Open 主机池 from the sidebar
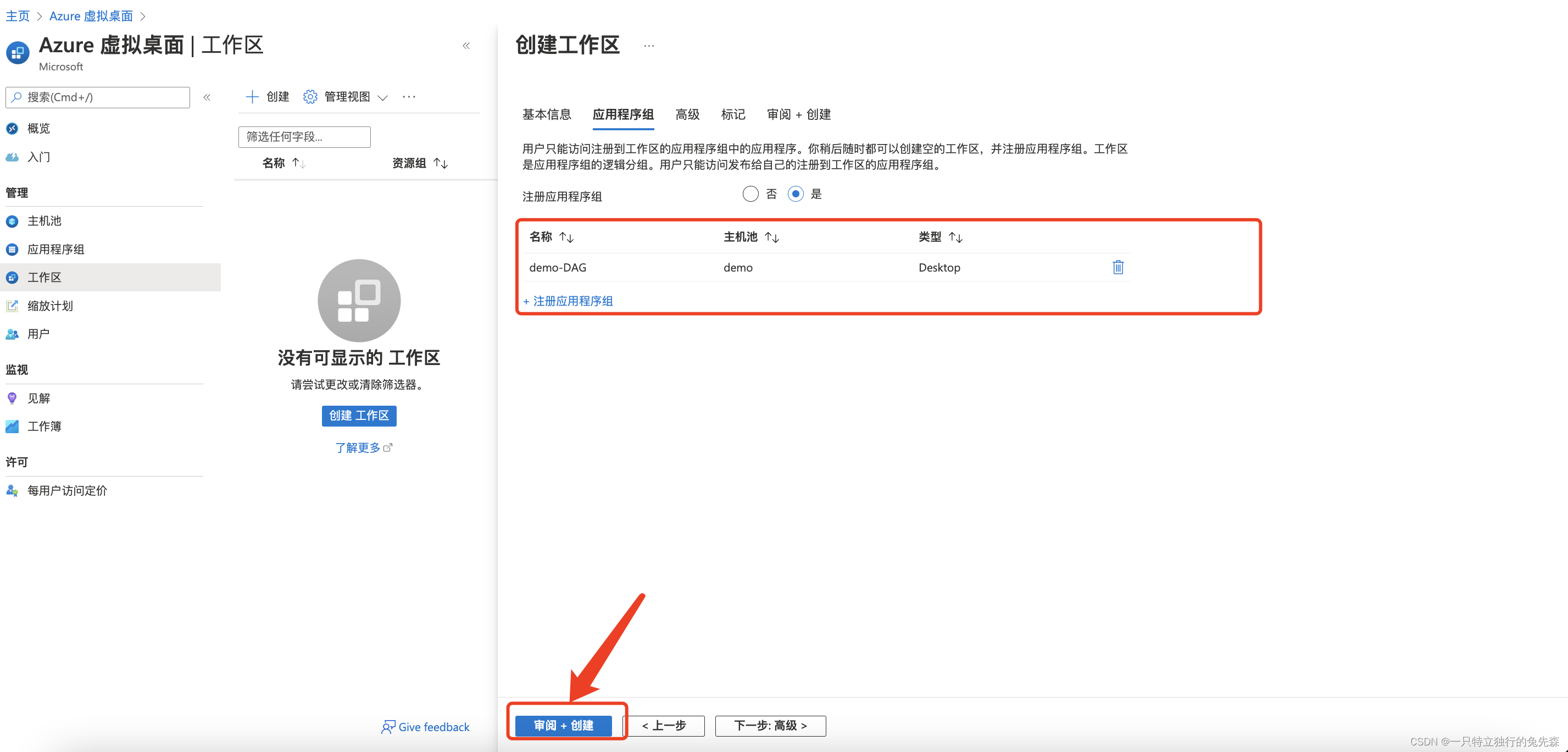The height and width of the screenshot is (752, 1568). coord(44,221)
